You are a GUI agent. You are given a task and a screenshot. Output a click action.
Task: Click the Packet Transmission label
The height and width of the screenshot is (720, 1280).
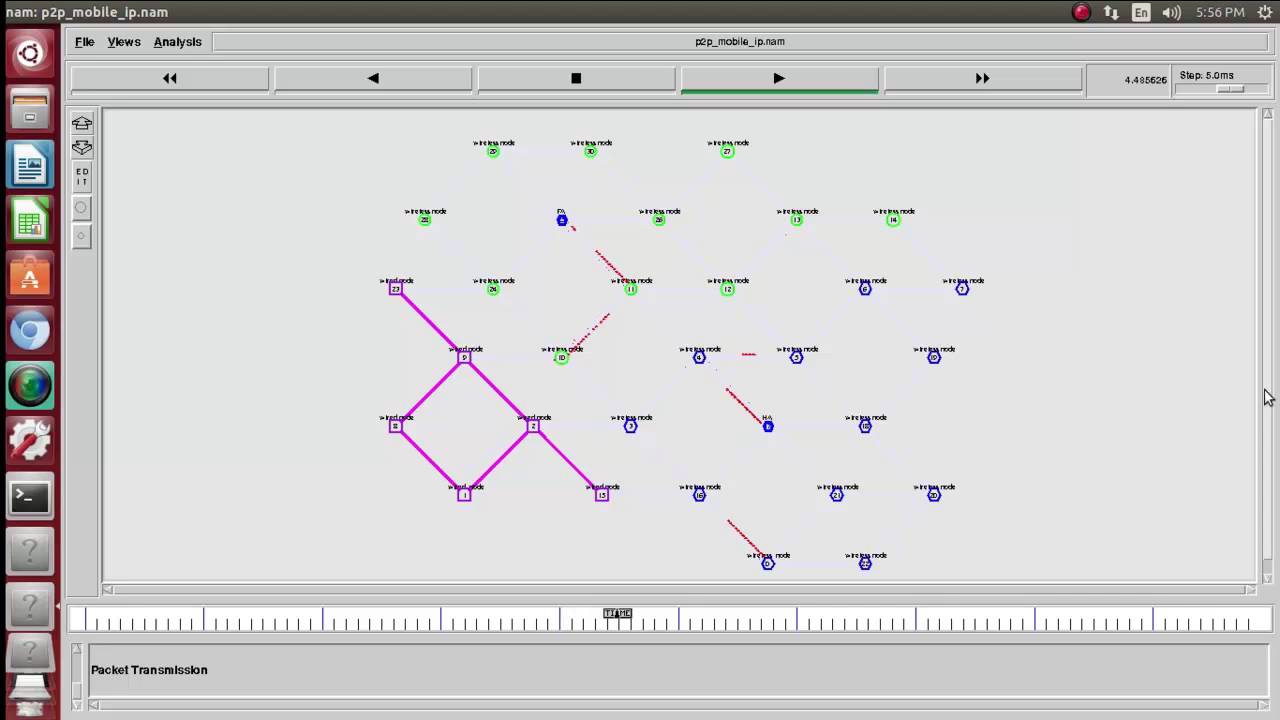(149, 670)
